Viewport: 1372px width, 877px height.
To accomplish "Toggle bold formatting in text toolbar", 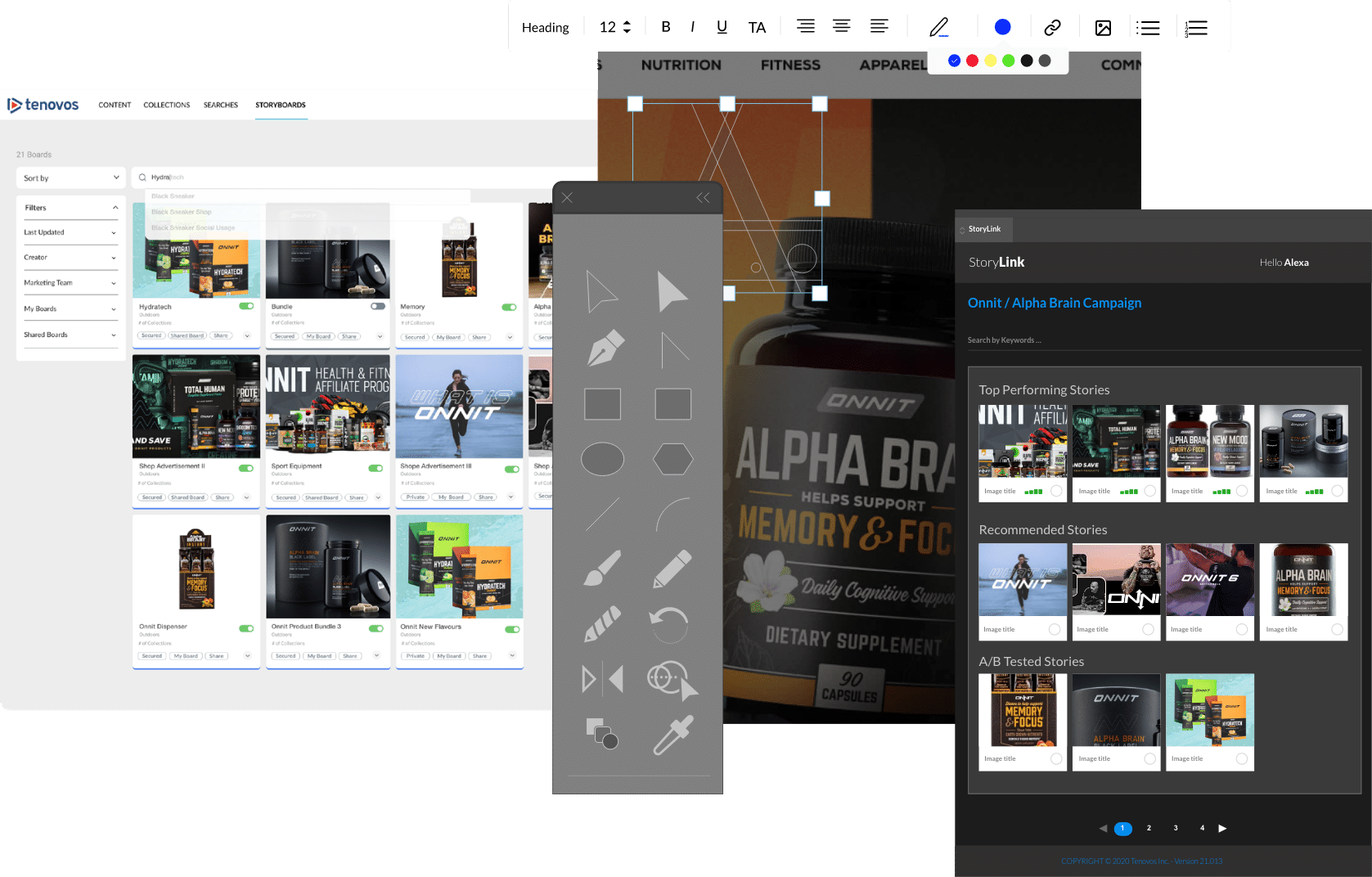I will [666, 27].
